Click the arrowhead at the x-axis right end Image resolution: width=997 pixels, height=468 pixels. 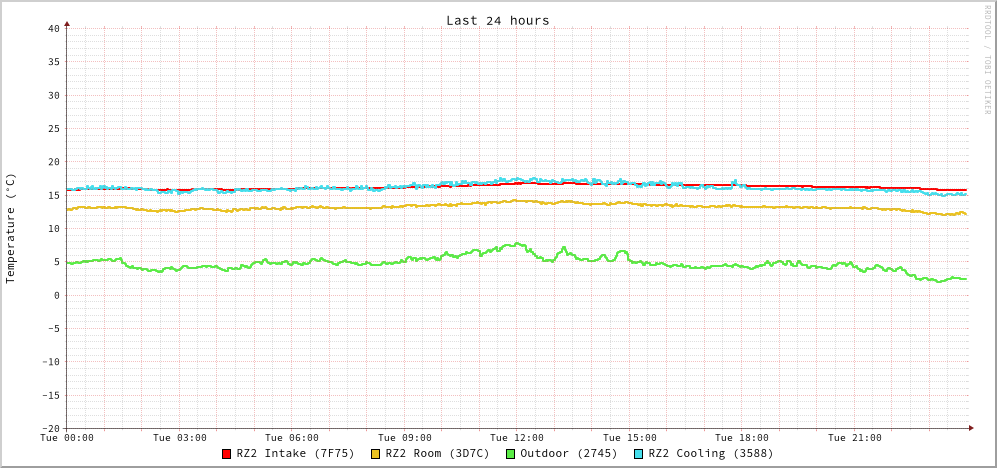click(x=970, y=428)
